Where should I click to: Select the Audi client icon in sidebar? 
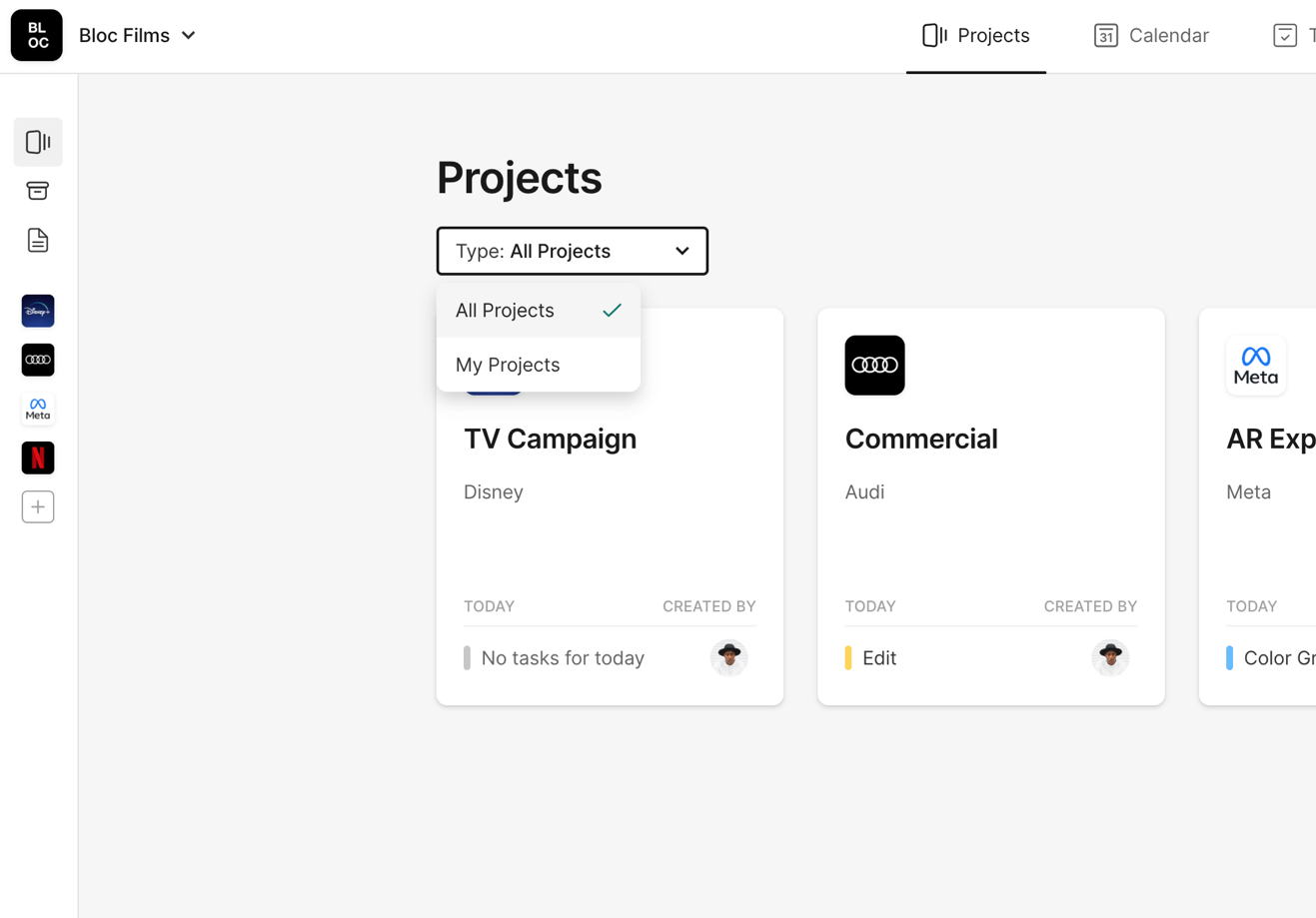(38, 360)
